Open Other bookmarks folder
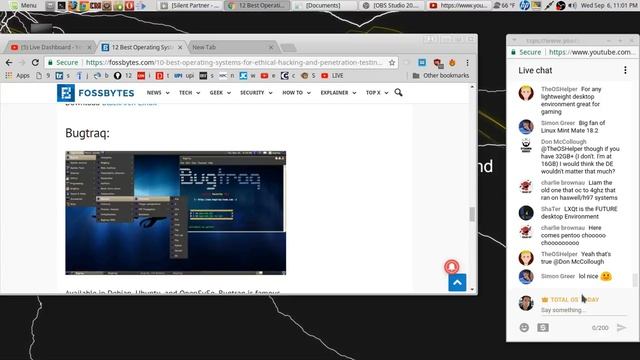Viewport: 640px width, 360px height. point(441,76)
